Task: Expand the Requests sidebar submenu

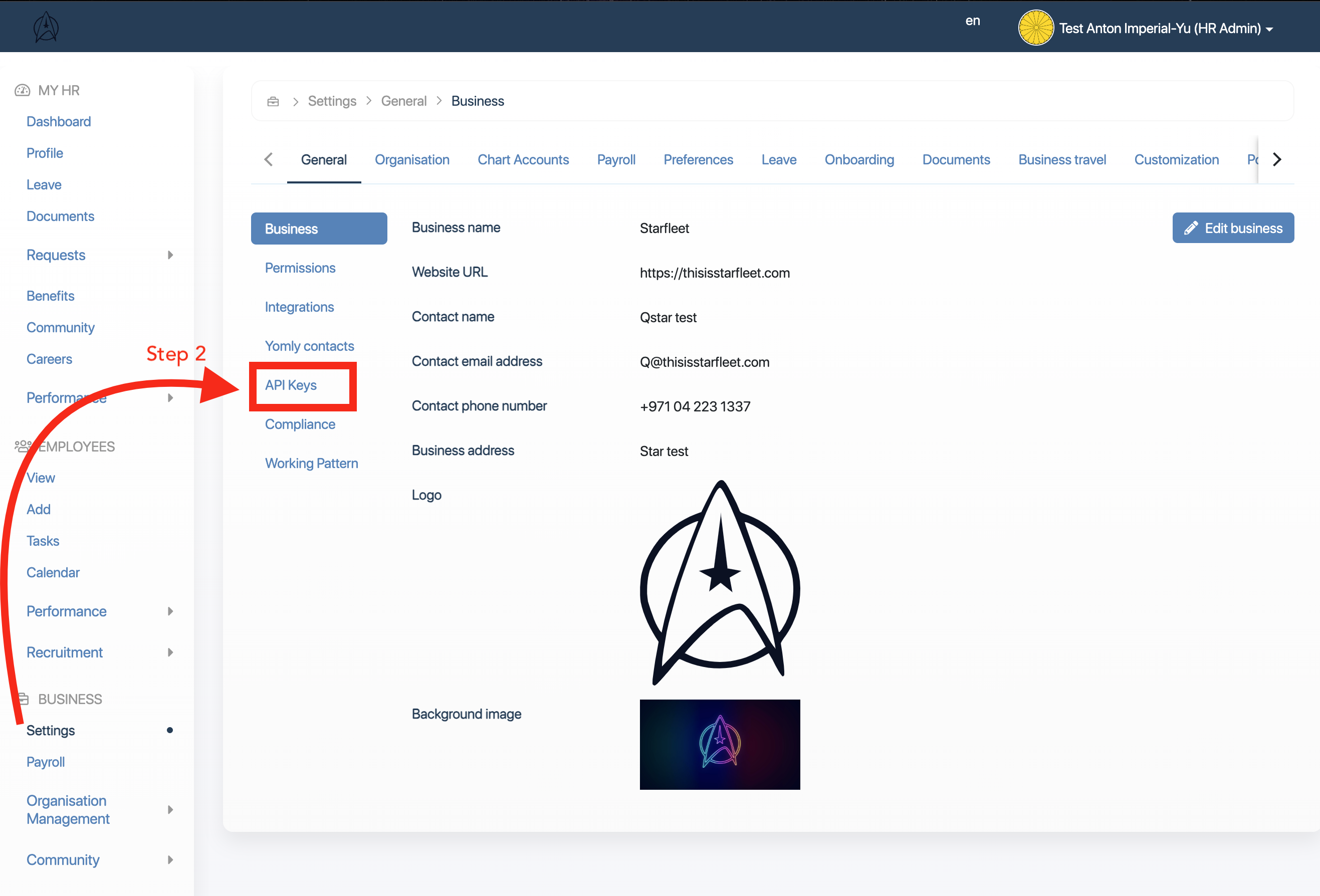Action: point(170,255)
